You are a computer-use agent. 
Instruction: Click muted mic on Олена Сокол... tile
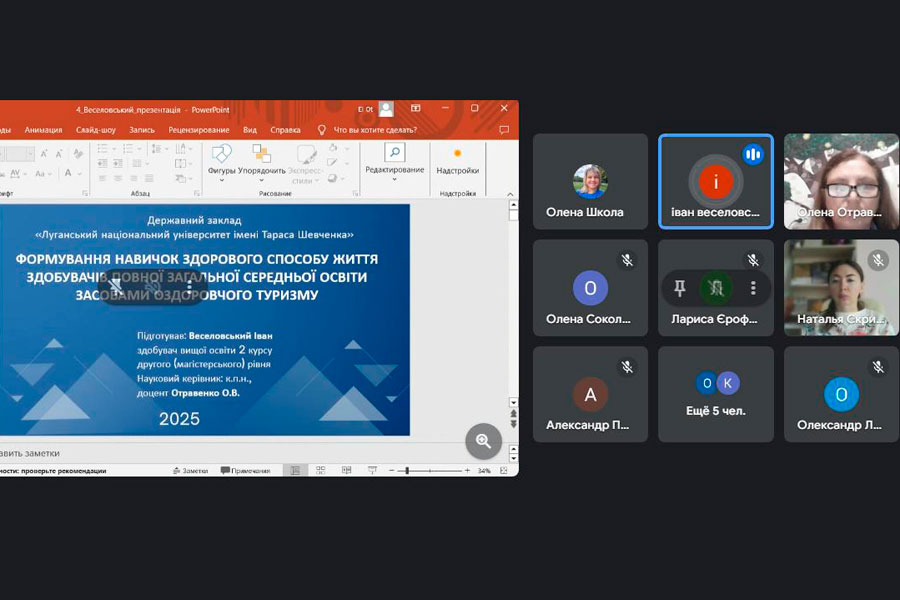click(627, 260)
